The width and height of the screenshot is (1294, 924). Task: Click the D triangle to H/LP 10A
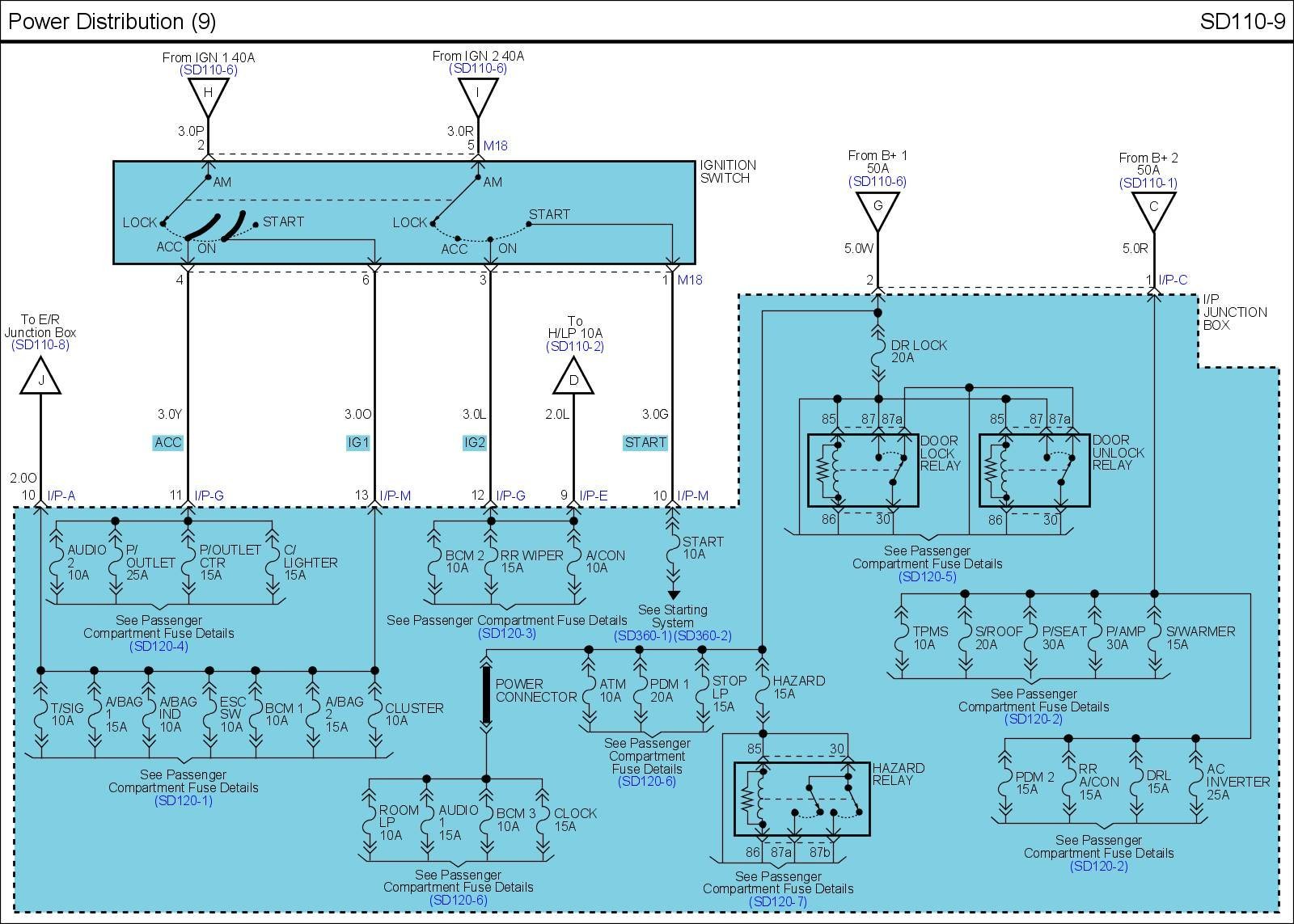click(x=574, y=378)
